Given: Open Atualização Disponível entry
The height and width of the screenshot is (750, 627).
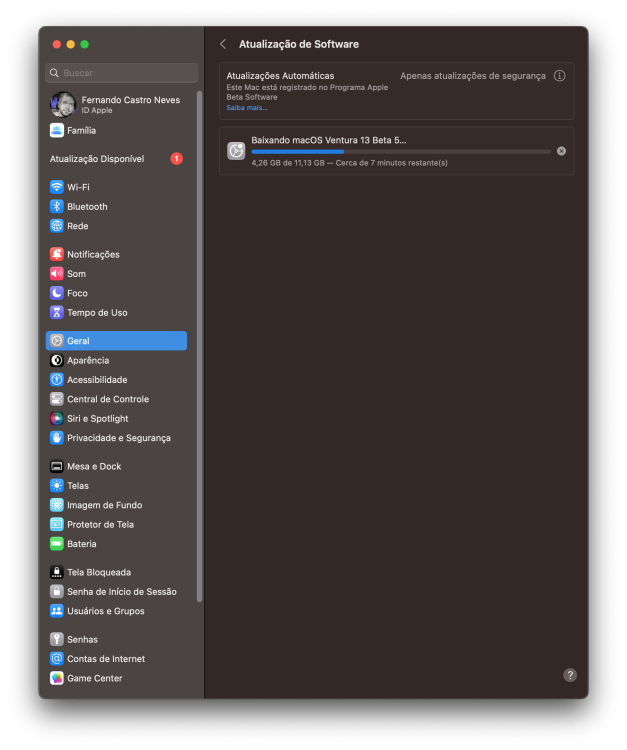Looking at the screenshot, I should (116, 159).
